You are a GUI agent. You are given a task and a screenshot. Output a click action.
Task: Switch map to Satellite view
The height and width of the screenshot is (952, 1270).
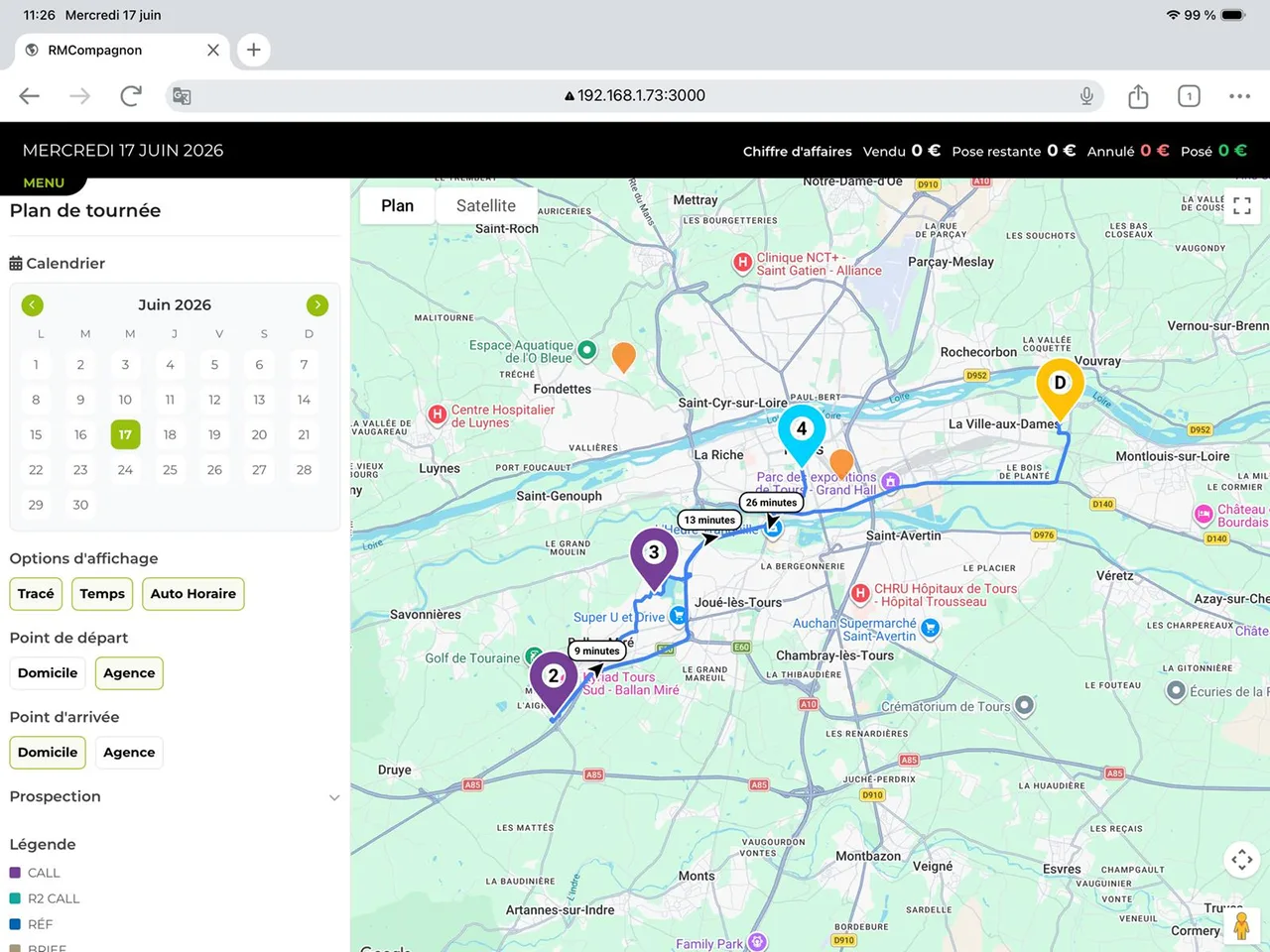click(x=486, y=205)
